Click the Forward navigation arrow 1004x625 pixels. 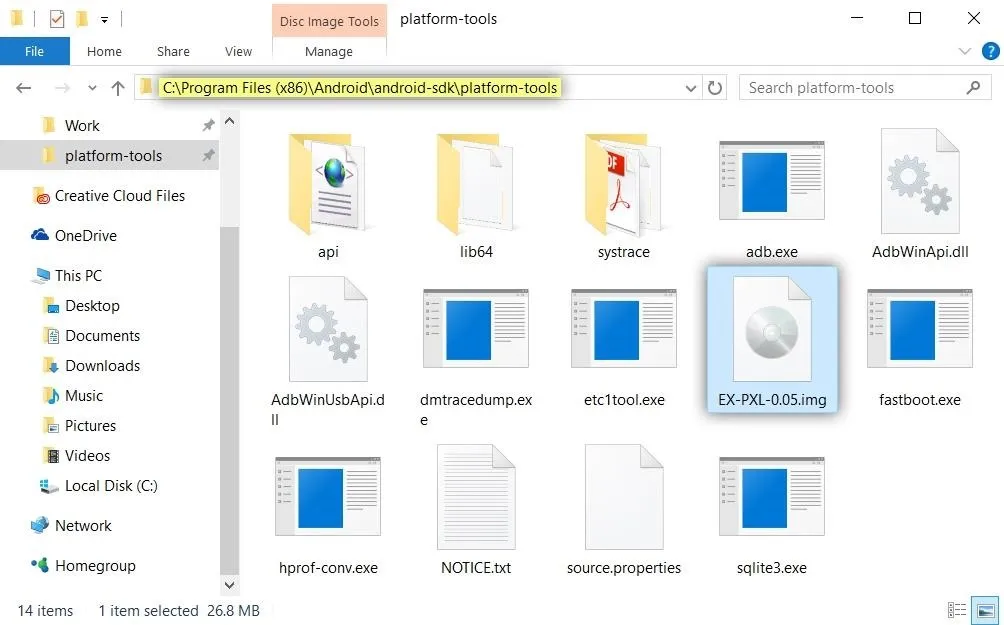pyautogui.click(x=62, y=88)
